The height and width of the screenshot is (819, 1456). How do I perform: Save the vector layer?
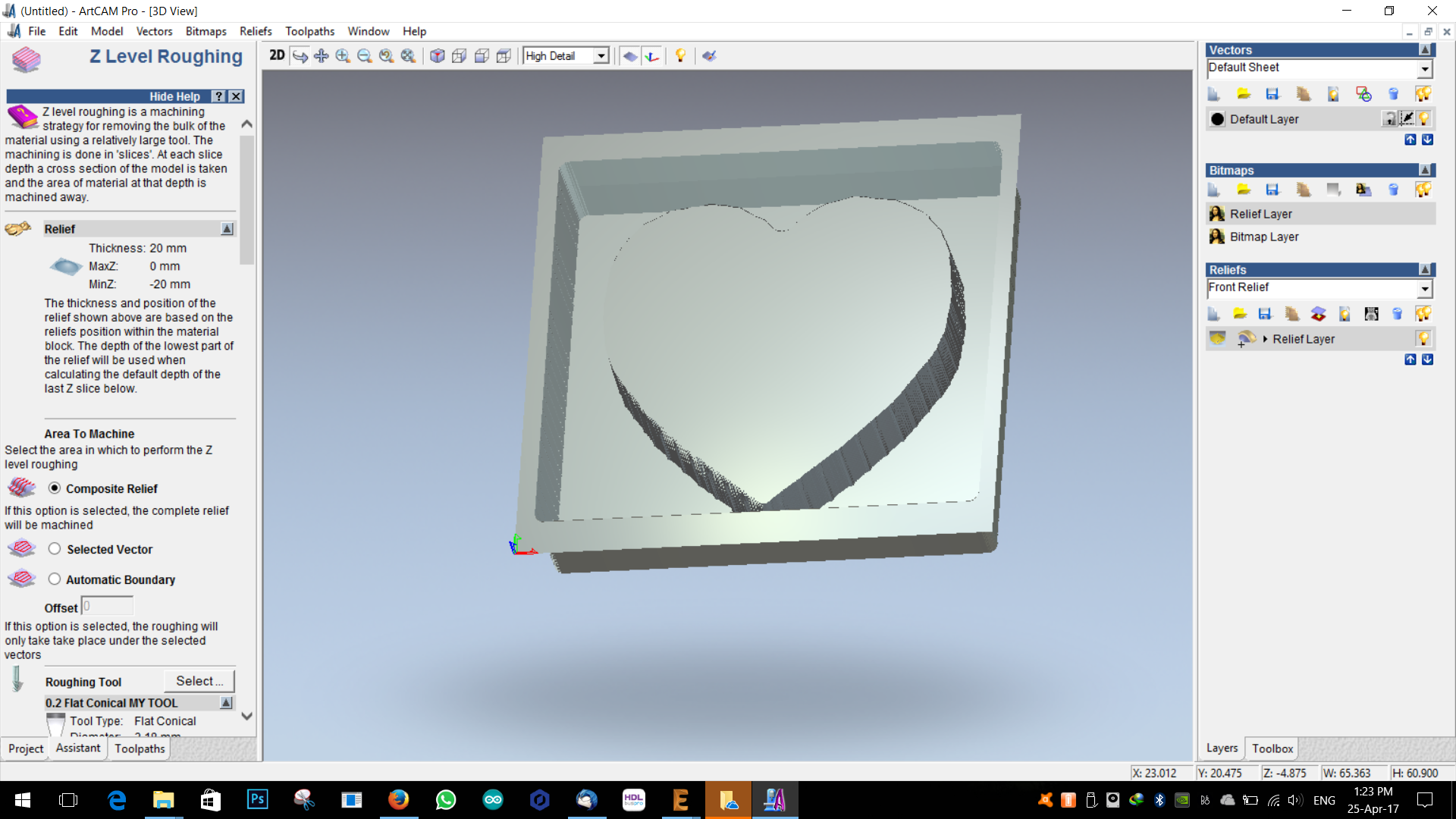point(1272,94)
